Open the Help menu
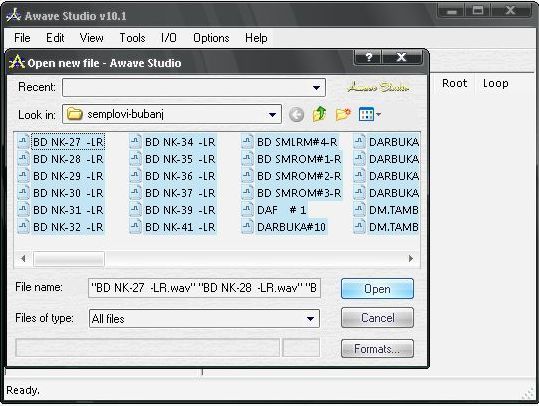Viewport: 539px width, 406px height. pyautogui.click(x=256, y=38)
